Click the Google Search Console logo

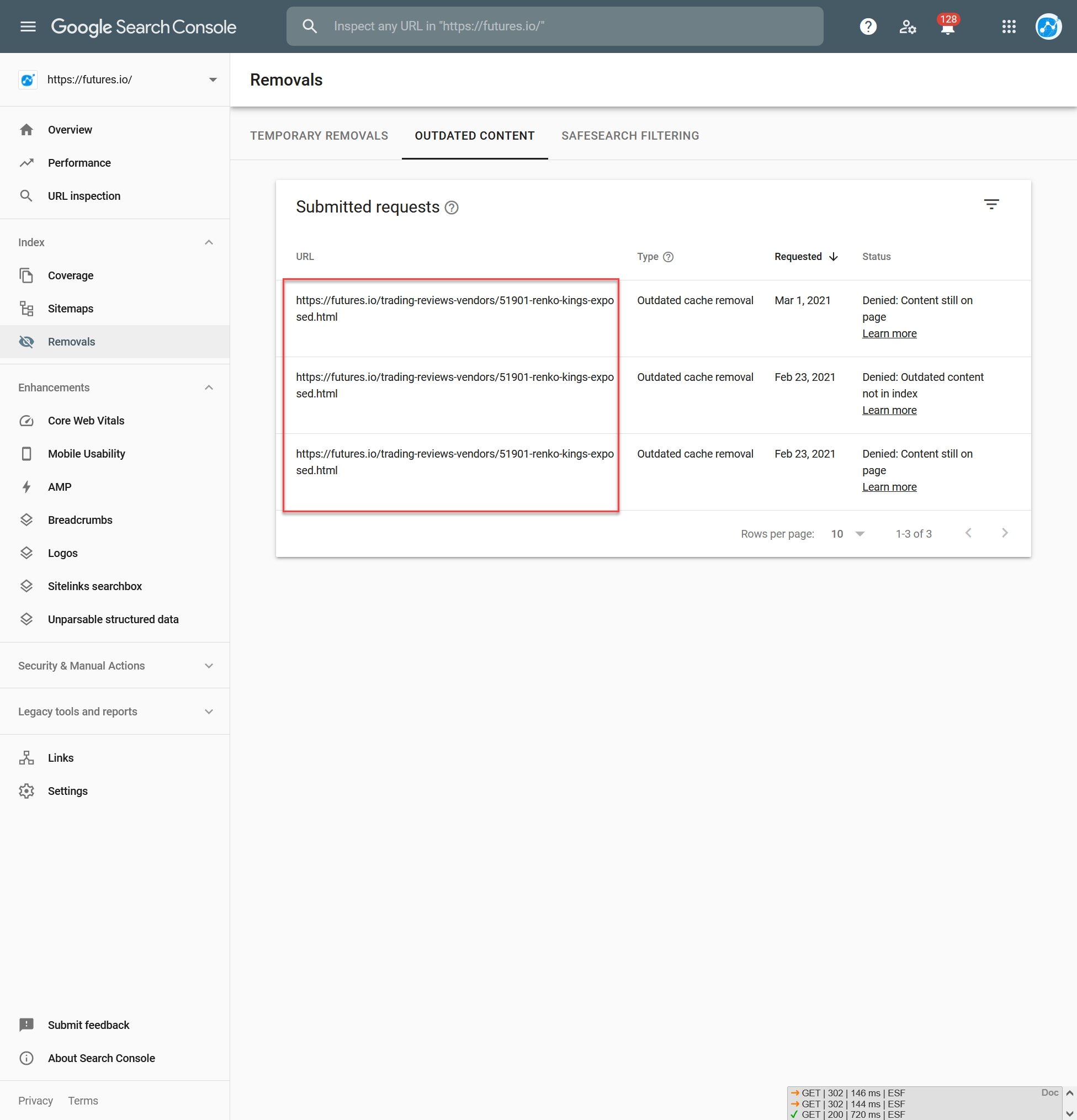(x=144, y=27)
